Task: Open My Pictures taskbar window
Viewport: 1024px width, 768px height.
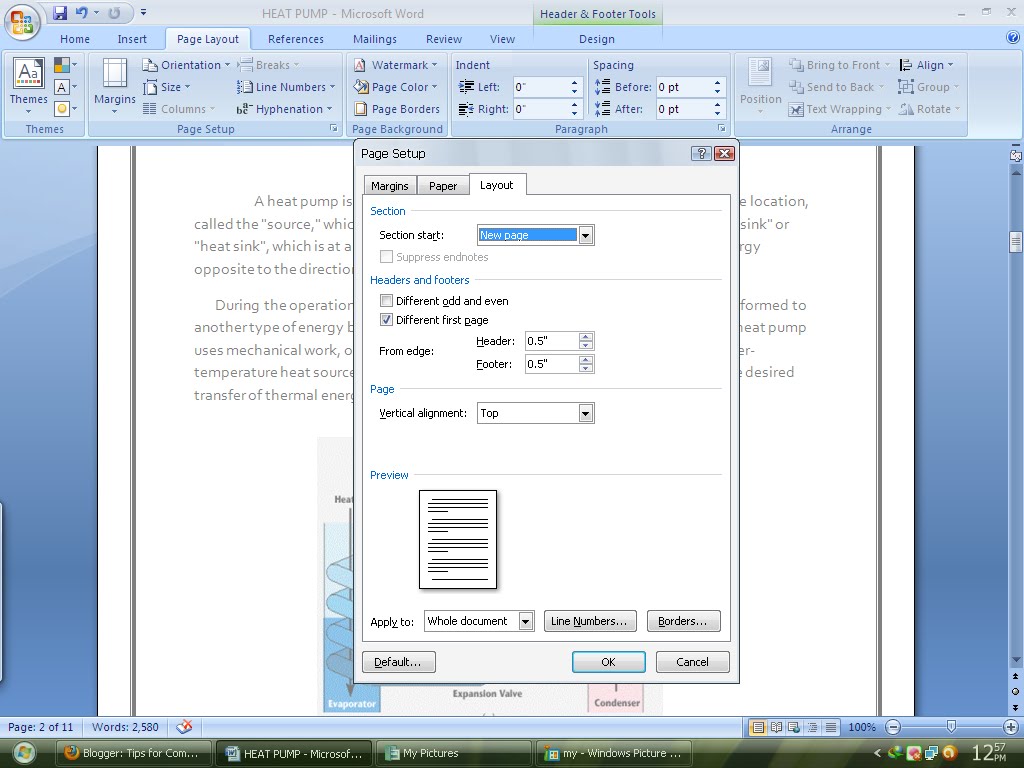Action: [x=455, y=753]
